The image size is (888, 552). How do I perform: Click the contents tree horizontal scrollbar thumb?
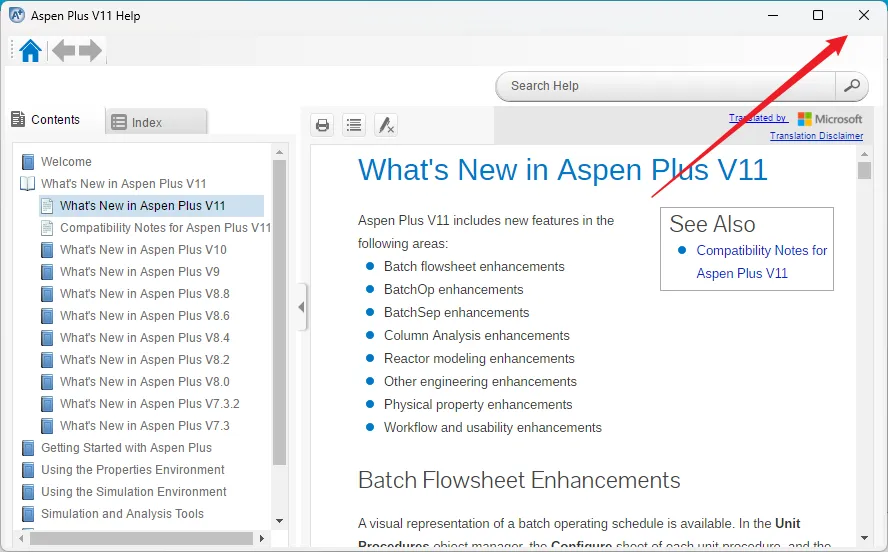point(141,538)
